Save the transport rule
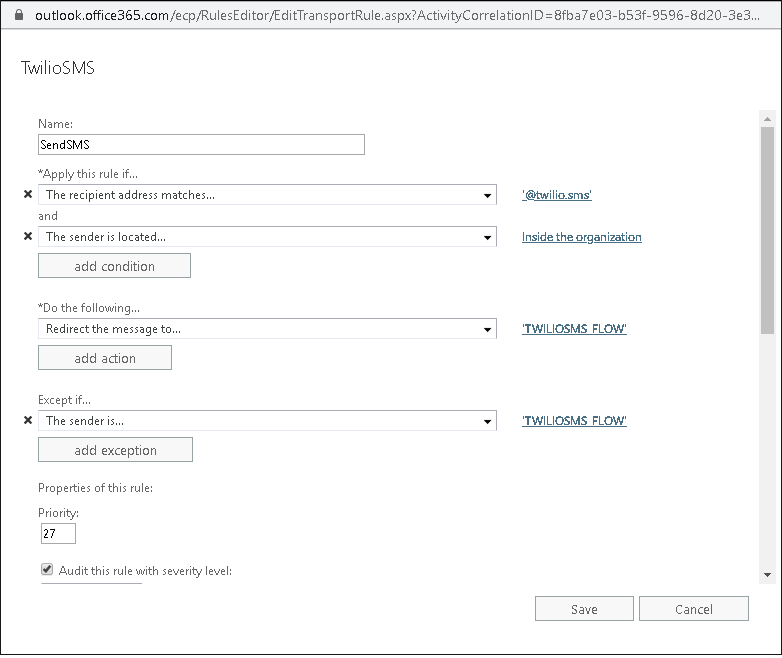782x658 pixels. (584, 609)
